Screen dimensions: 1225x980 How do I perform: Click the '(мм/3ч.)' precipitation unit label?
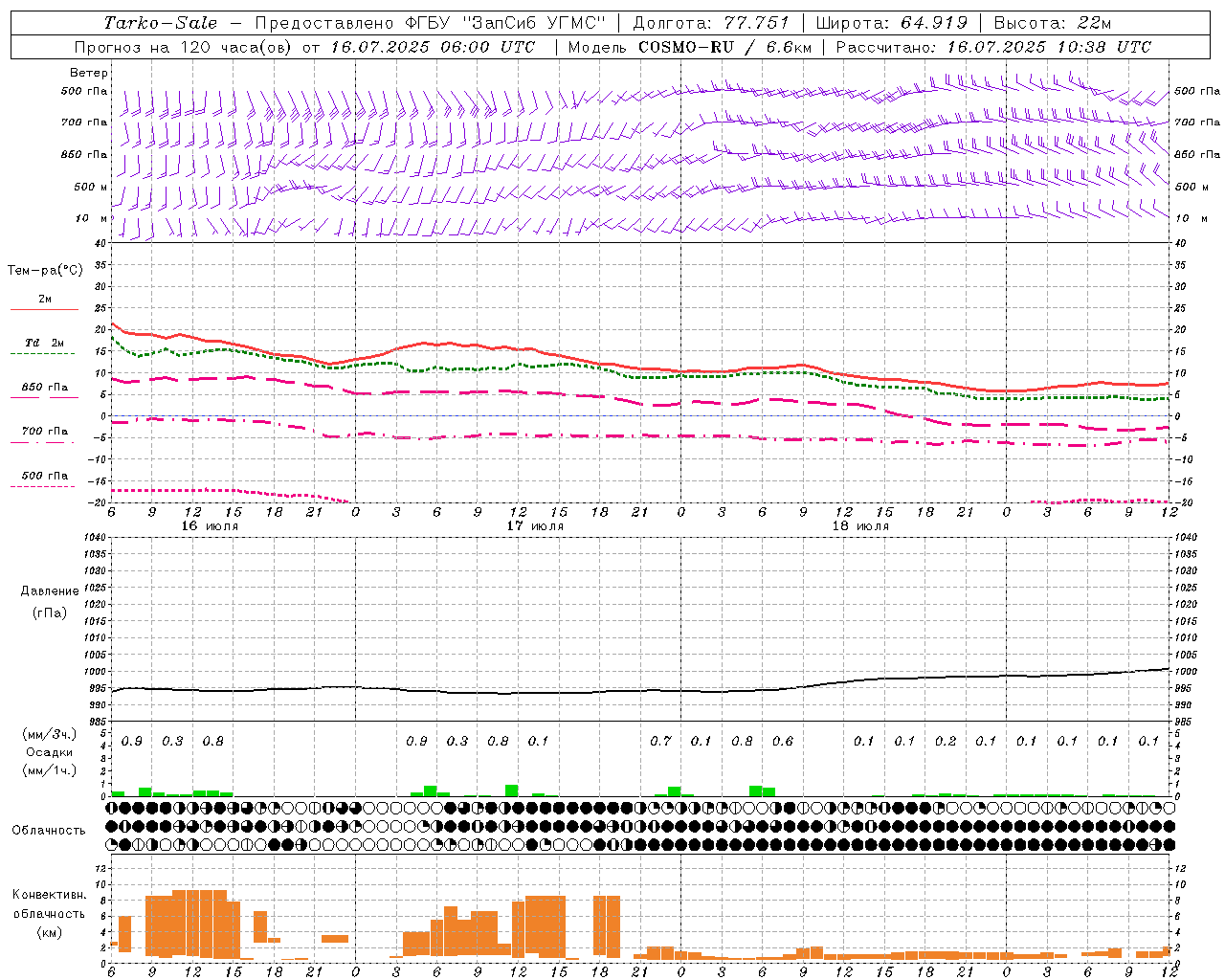click(50, 734)
